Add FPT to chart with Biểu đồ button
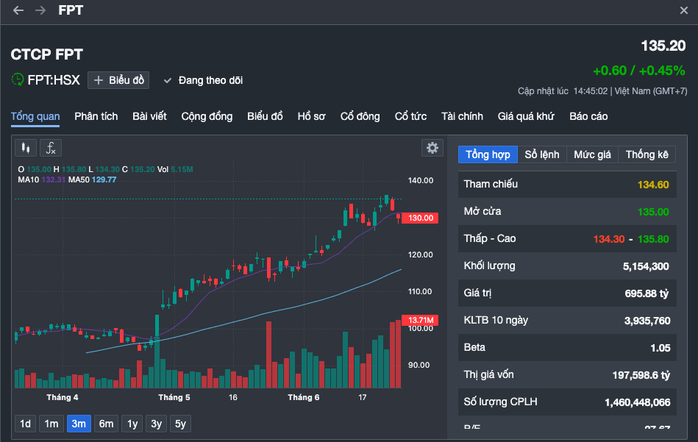698x442 pixels. 118,80
